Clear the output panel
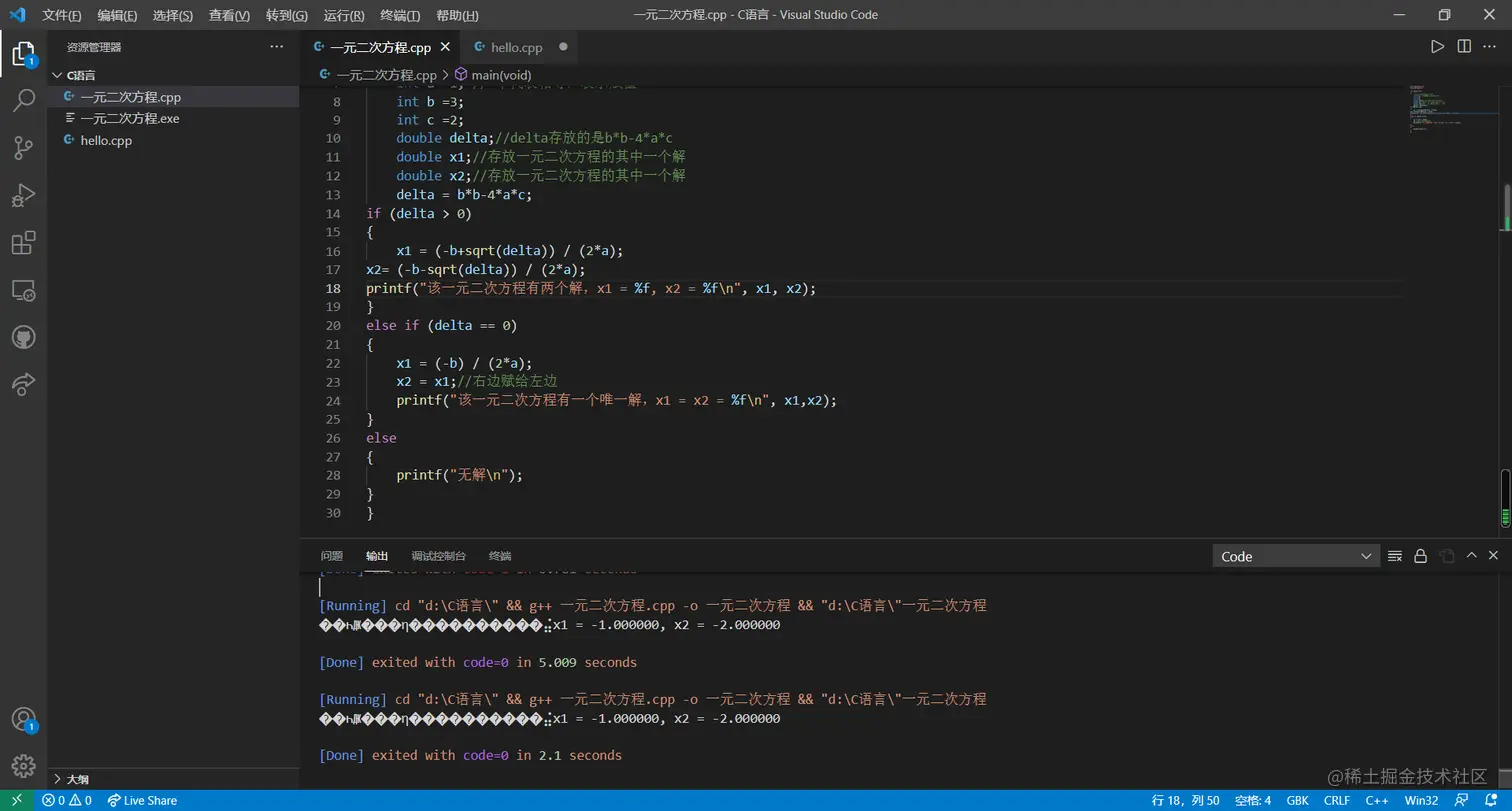Viewport: 1512px width, 811px height. point(1394,556)
